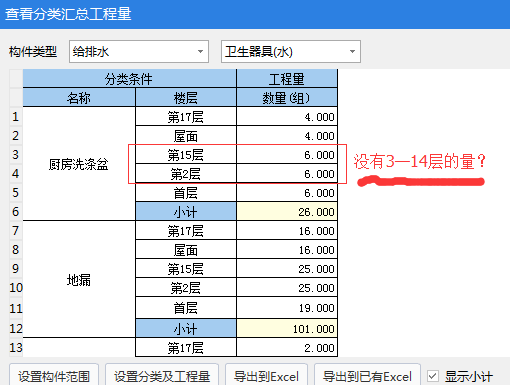
Task: Click the 导出到Excel button
Action: pyautogui.click(x=266, y=376)
